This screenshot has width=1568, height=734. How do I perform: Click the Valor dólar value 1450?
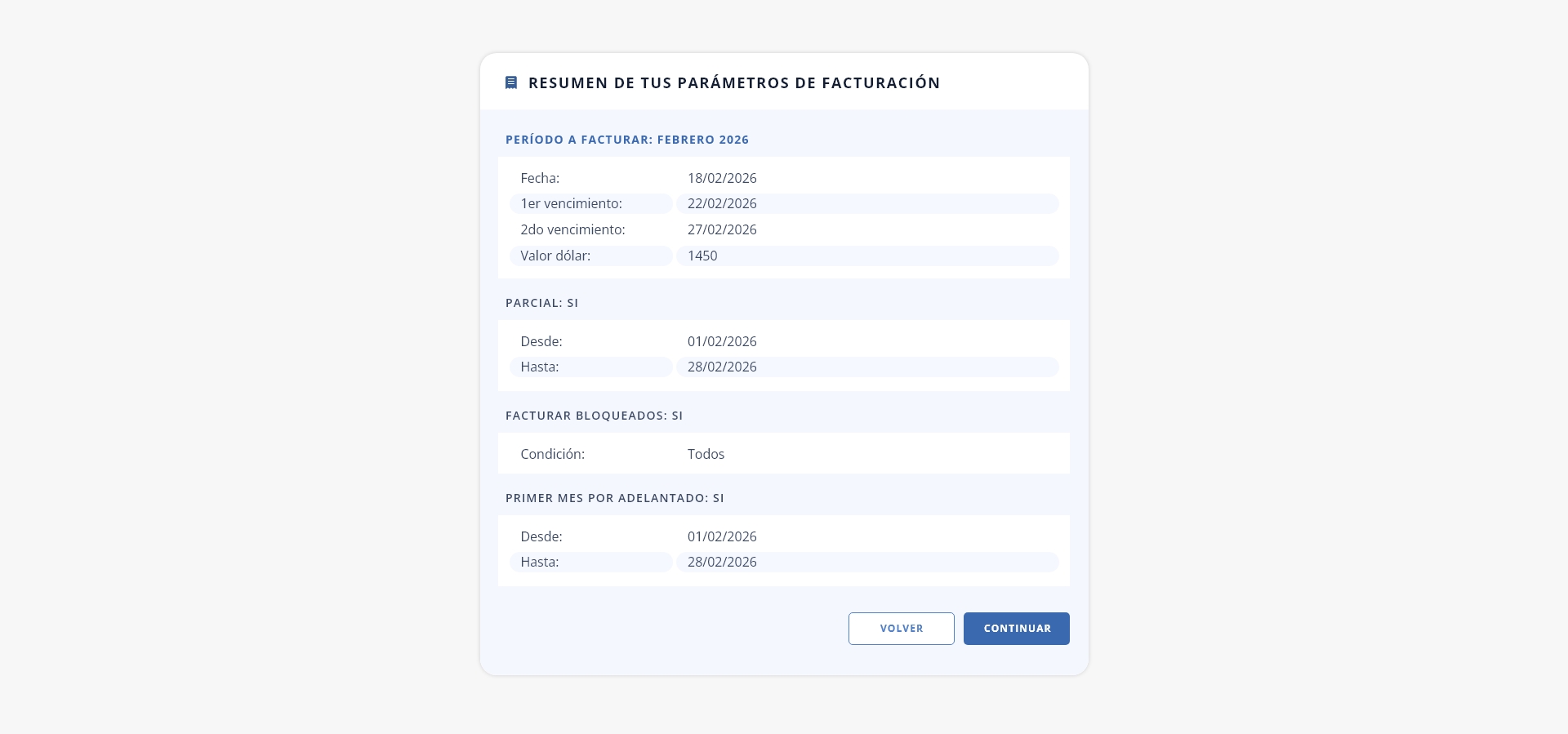[x=702, y=256]
